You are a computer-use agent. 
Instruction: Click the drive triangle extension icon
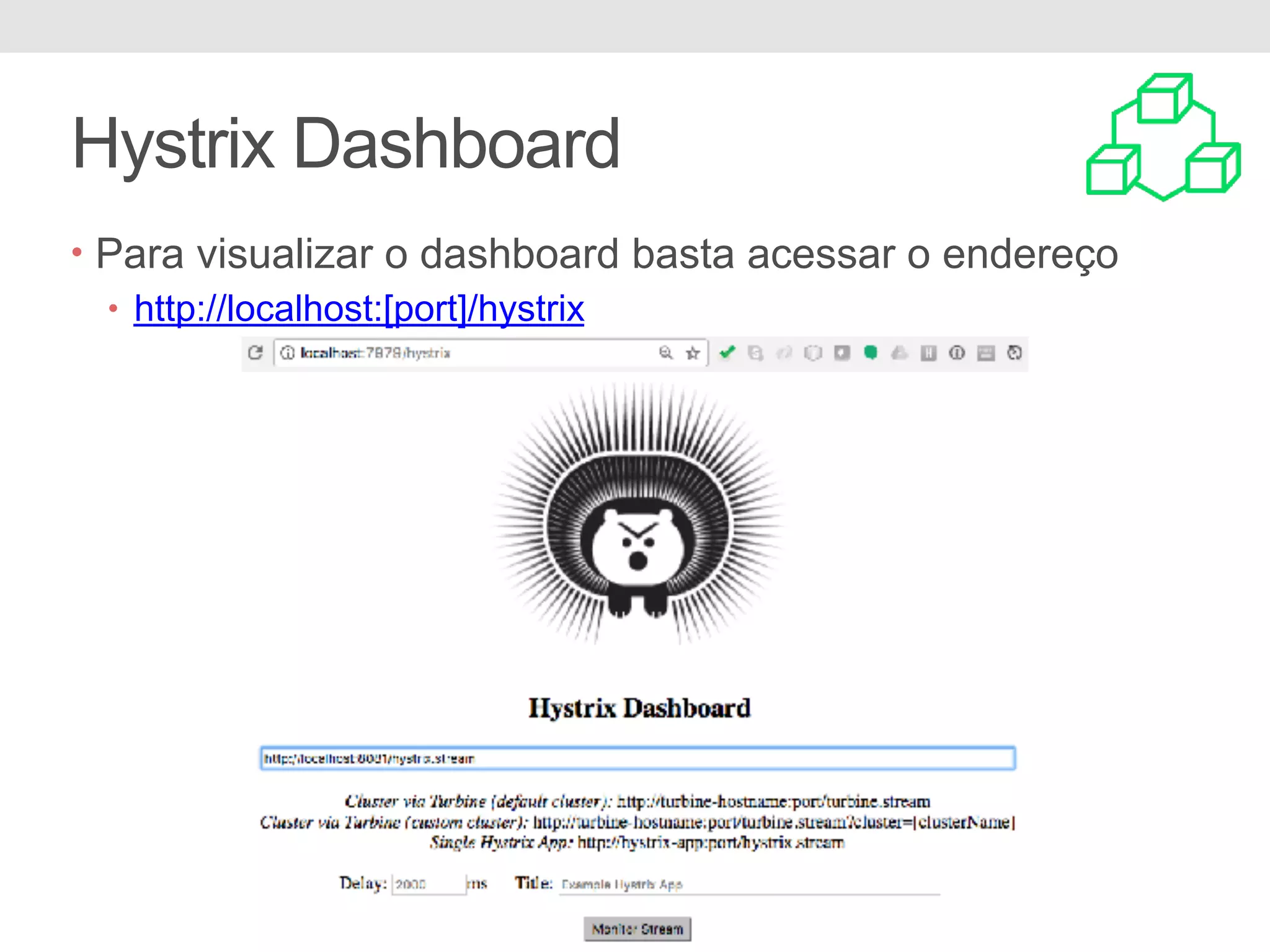[x=899, y=353]
